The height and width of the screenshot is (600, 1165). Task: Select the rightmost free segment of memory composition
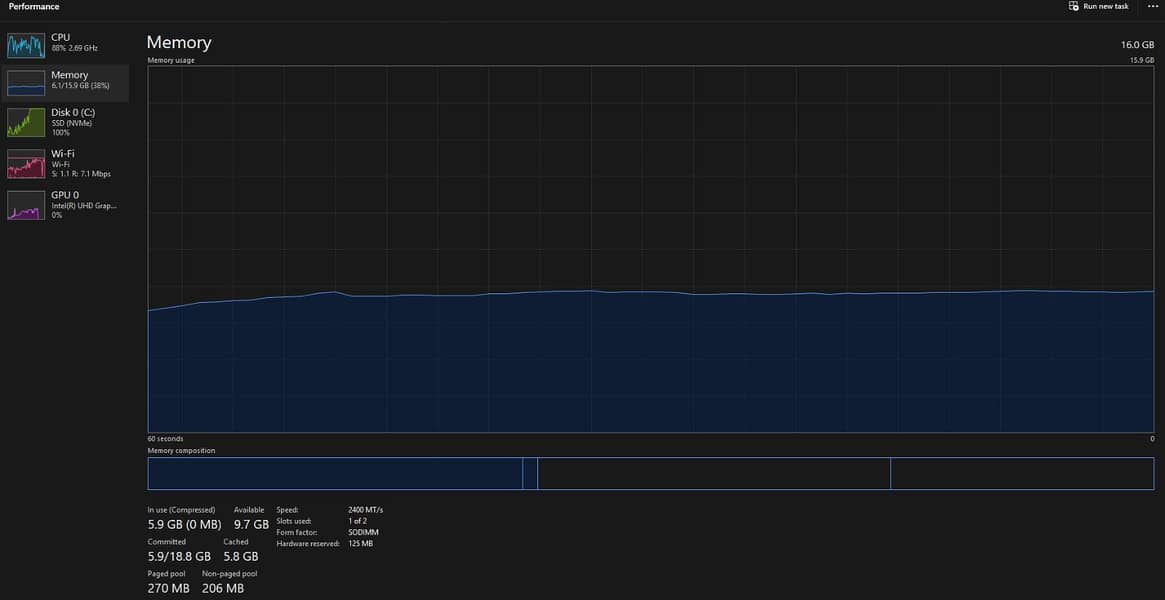[1021, 474]
